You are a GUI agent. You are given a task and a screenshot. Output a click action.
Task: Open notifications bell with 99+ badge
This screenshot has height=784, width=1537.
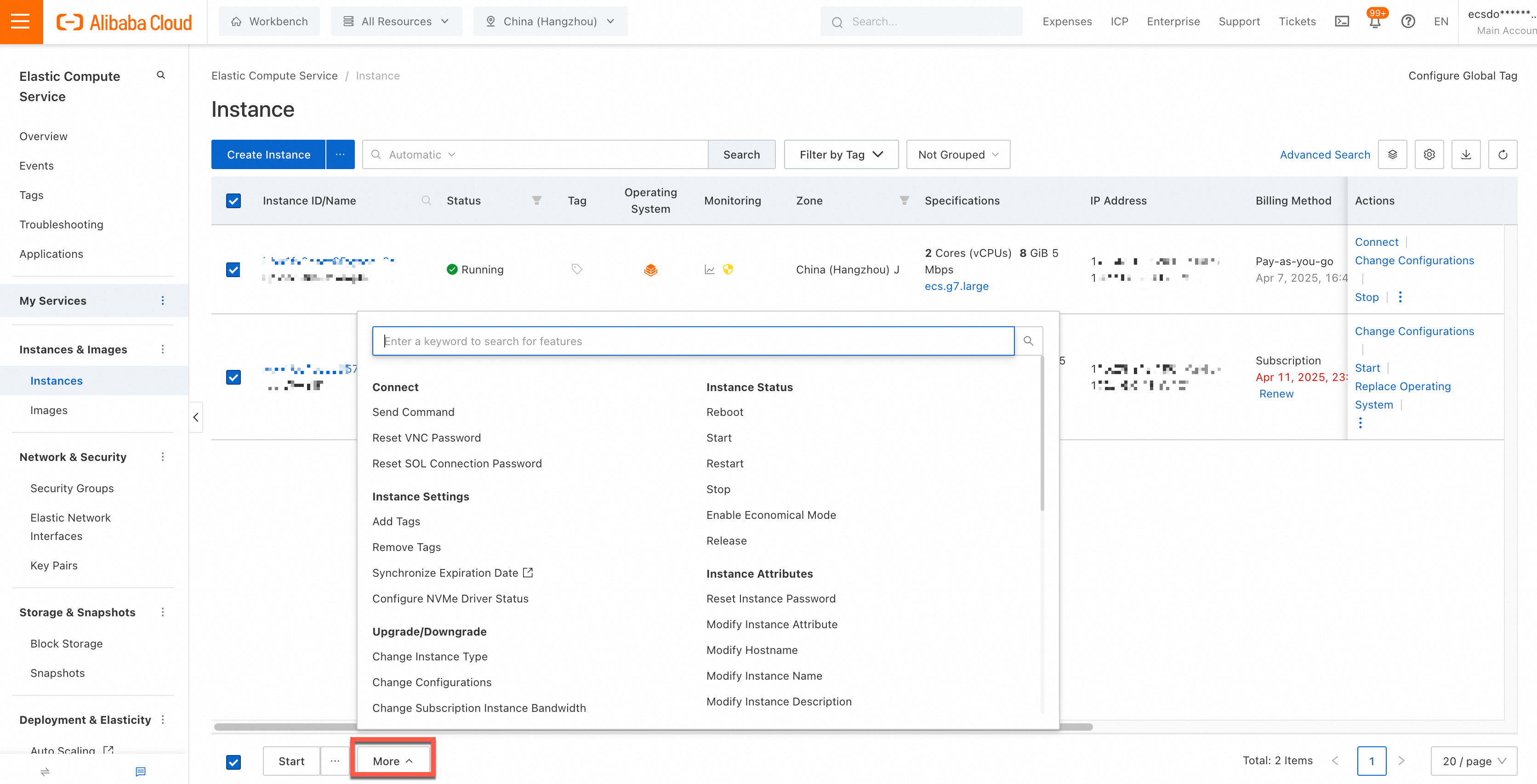pos(1375,22)
